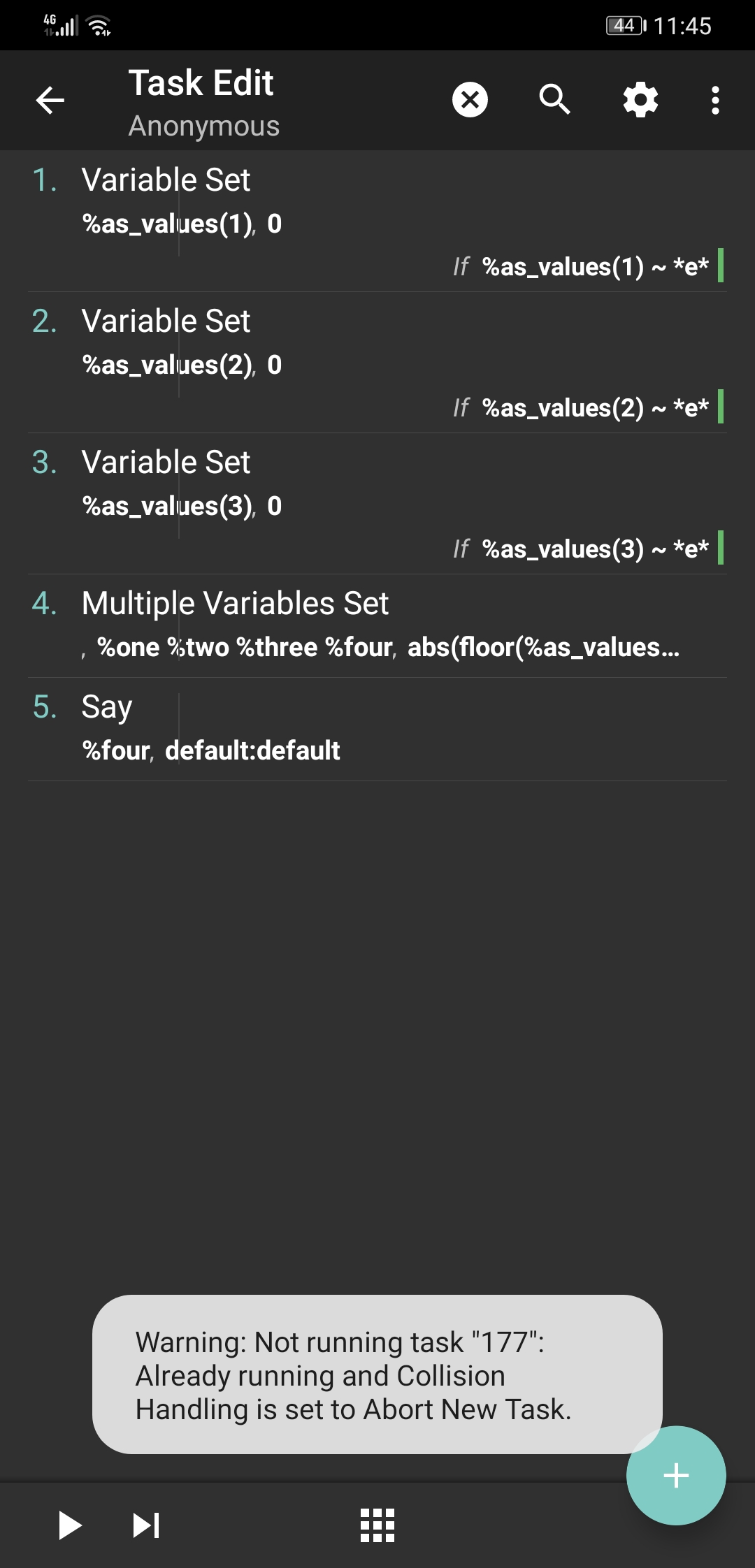The image size is (755, 1568).
Task: Open action 1 Variable Set
Action: click(x=166, y=180)
